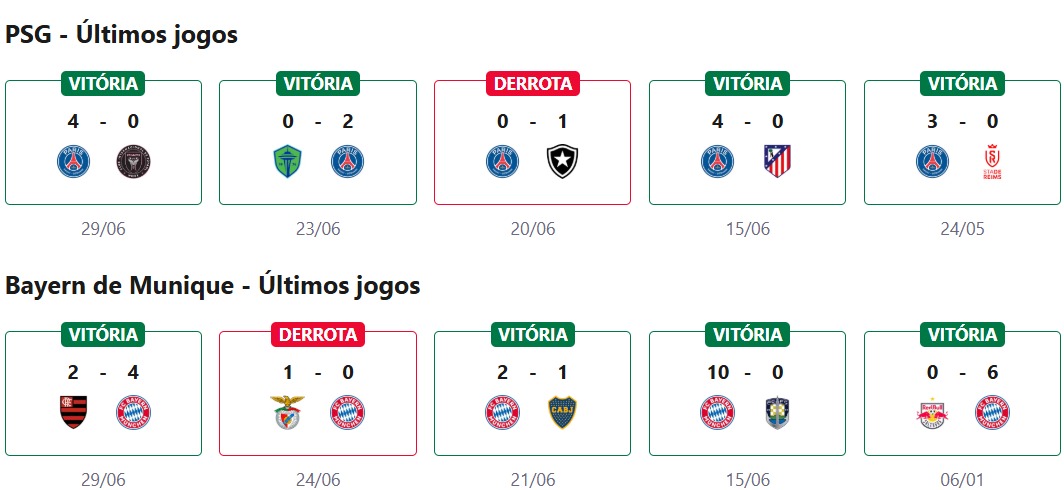Click the DERROTA badge on Bayern's 24/06 game

tap(317, 334)
